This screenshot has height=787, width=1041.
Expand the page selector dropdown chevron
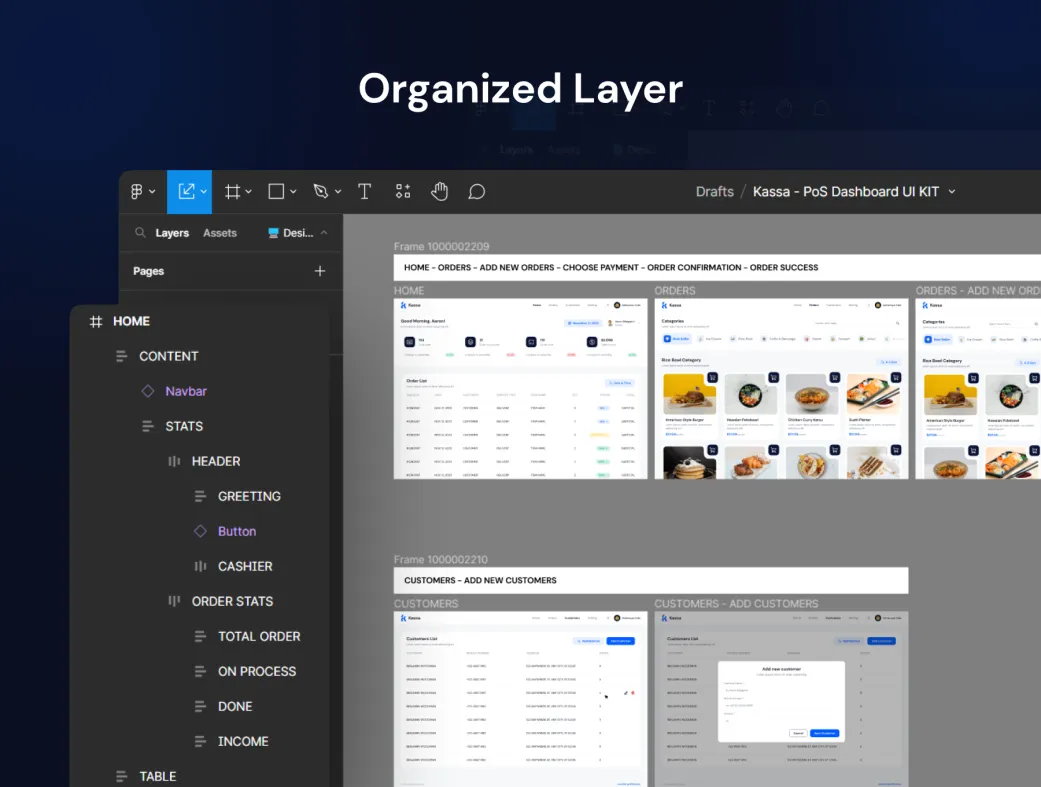pyautogui.click(x=324, y=233)
